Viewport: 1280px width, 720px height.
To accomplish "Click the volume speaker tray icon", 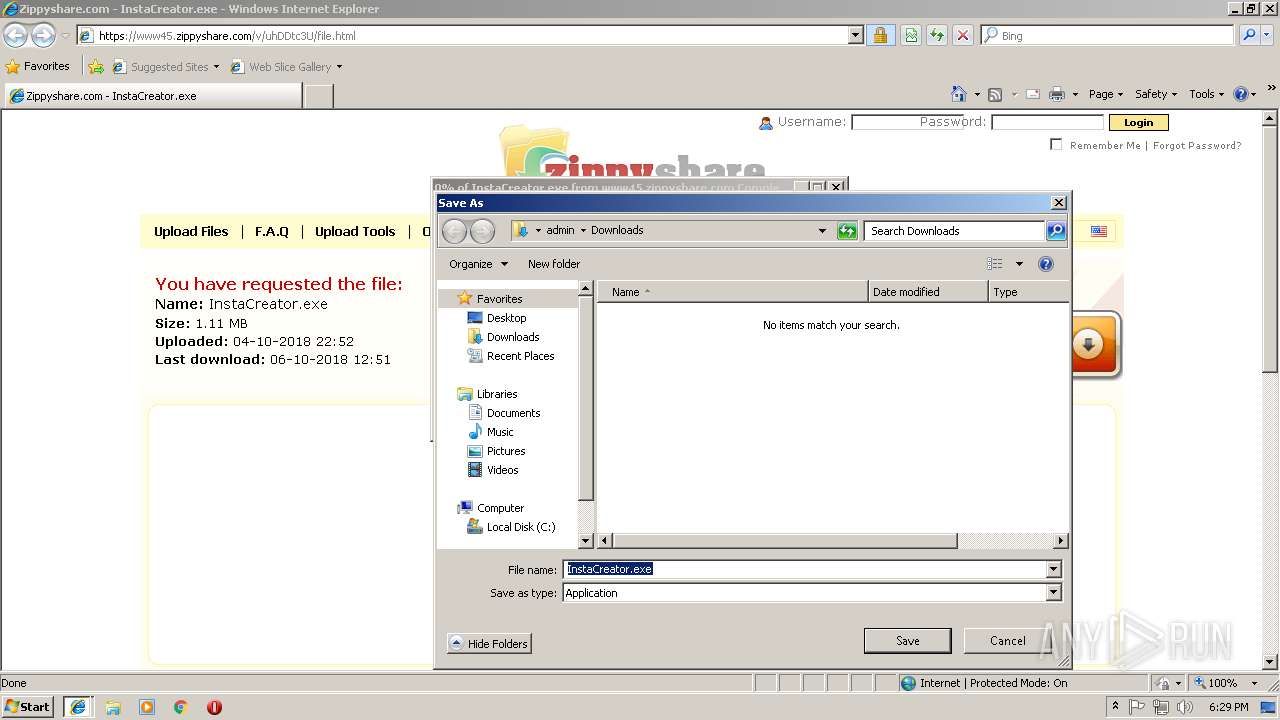I will (1185, 707).
